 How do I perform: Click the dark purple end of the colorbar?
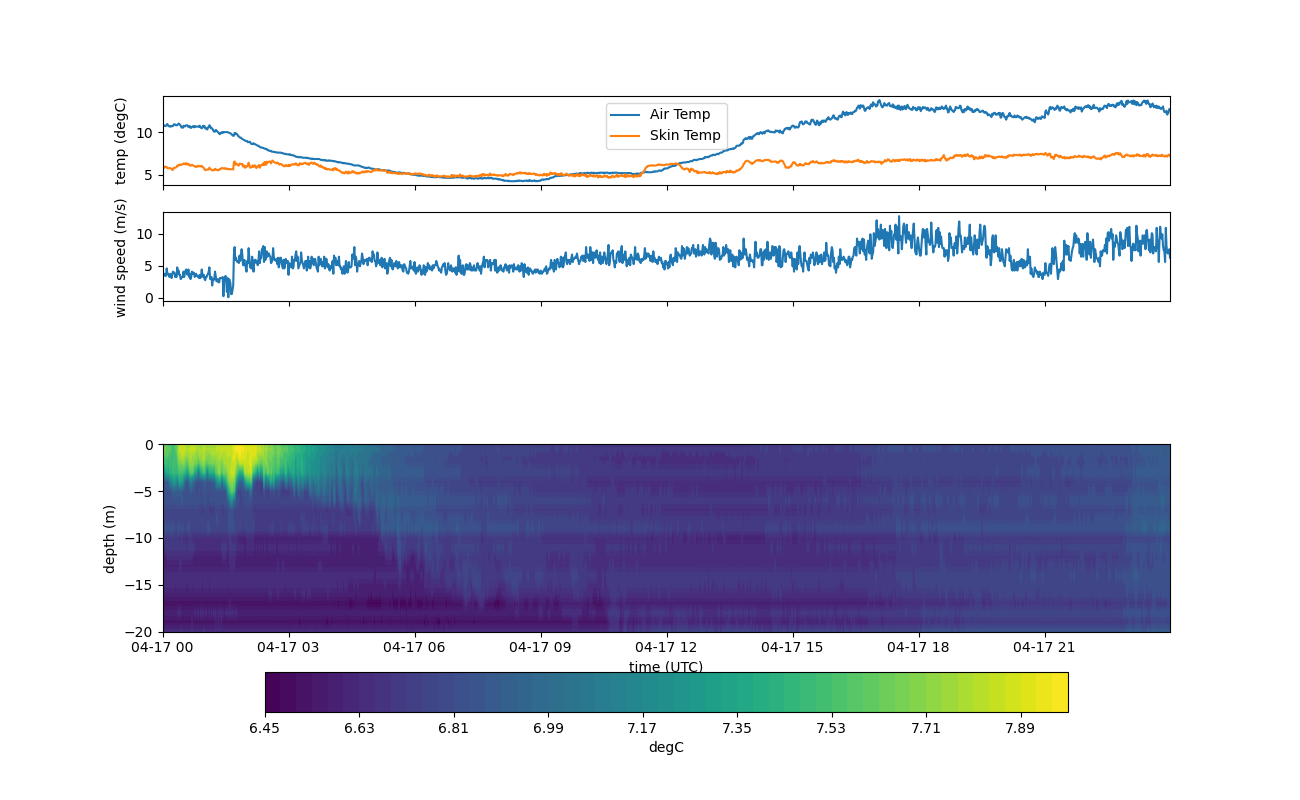click(275, 692)
